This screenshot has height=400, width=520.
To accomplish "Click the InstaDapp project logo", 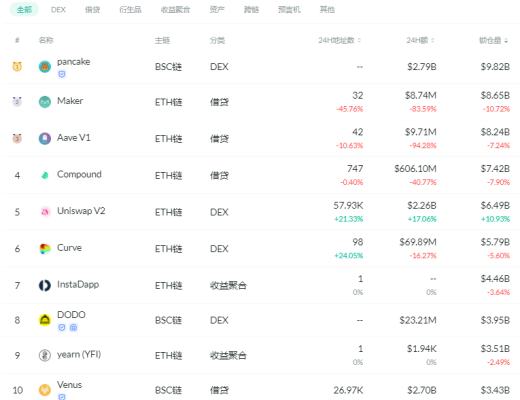I will 45,285.
